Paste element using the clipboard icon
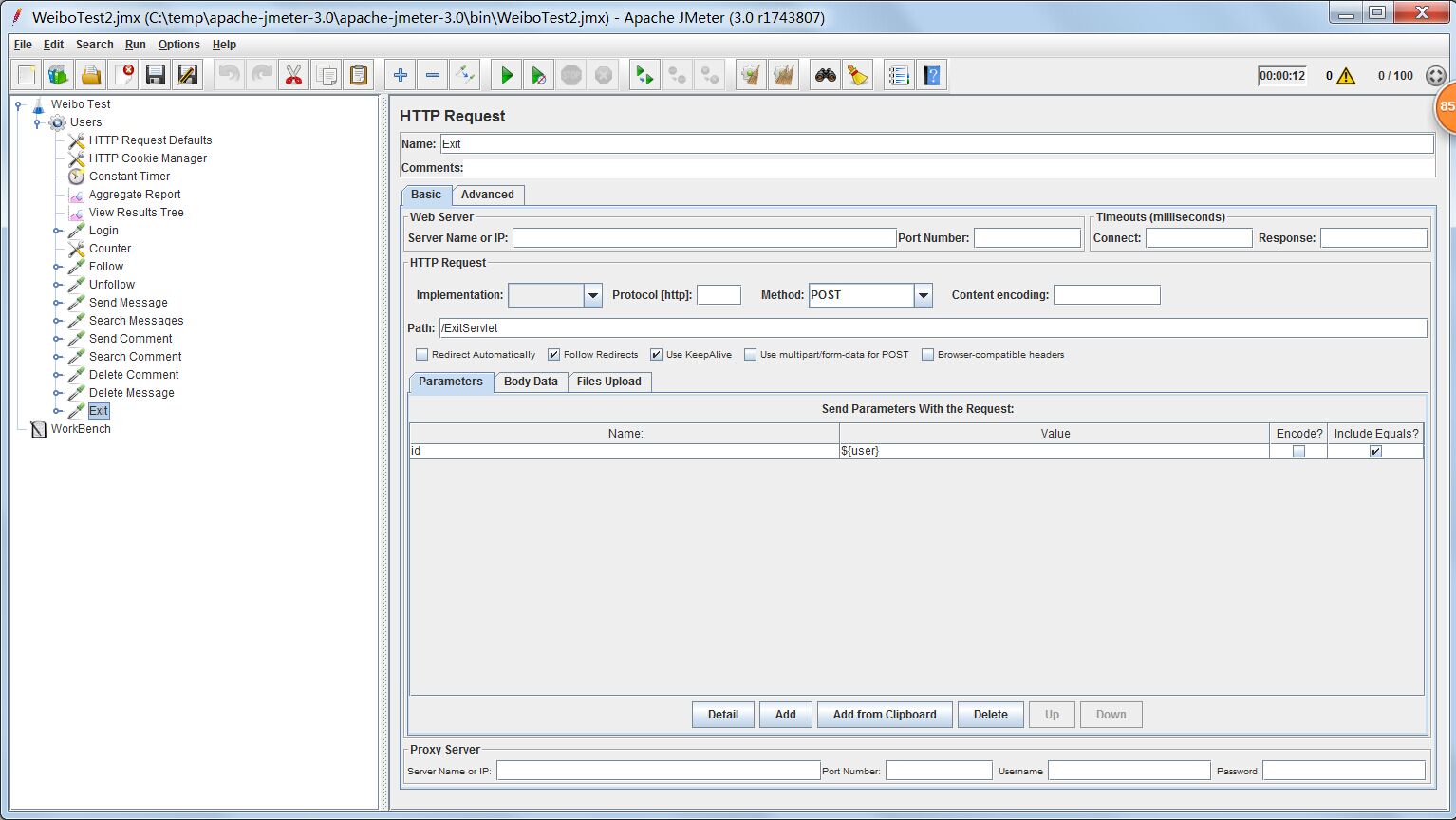Viewport: 1456px width, 820px height. [x=359, y=75]
